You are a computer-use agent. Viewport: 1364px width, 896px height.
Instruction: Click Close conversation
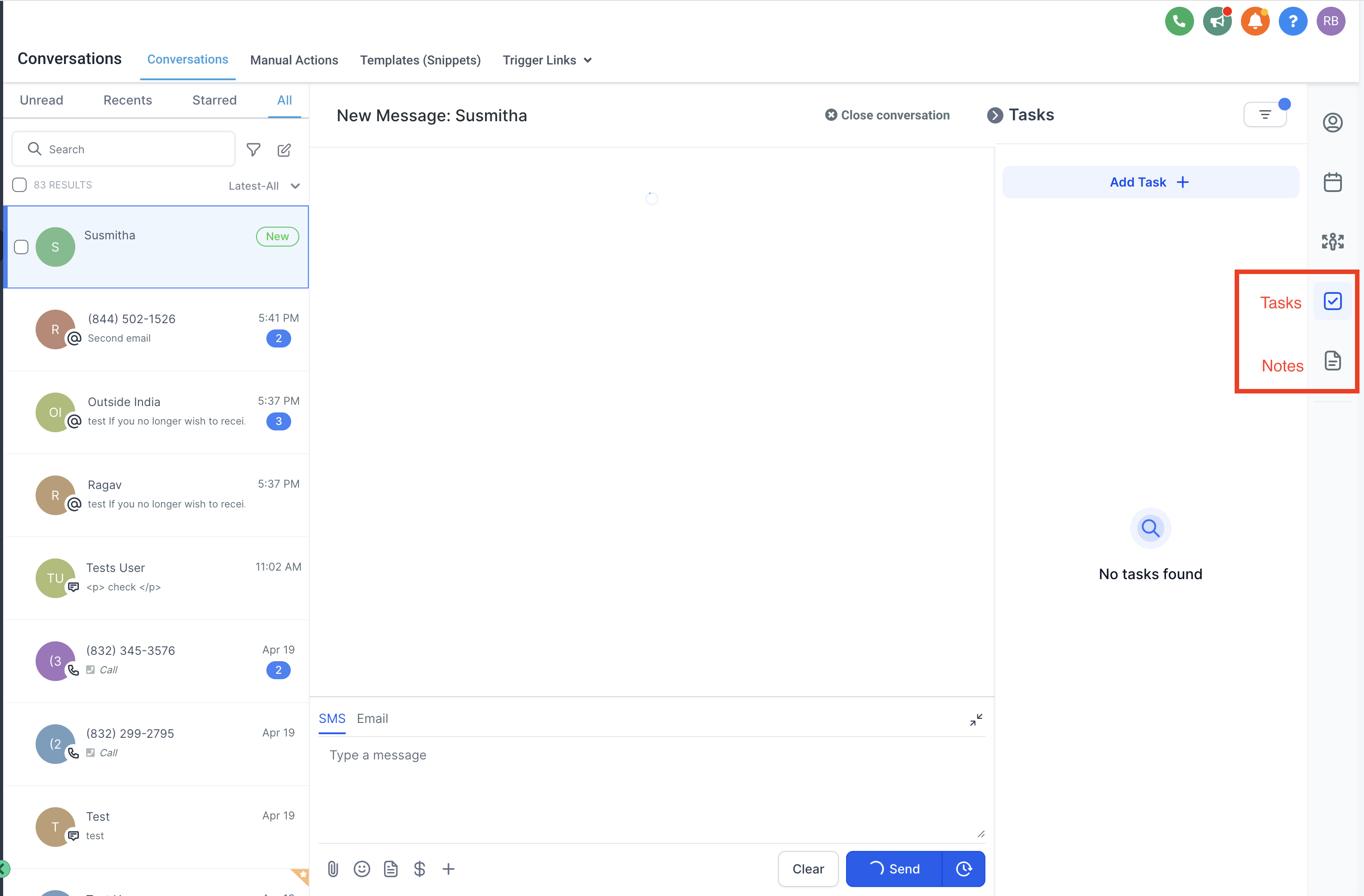(x=887, y=115)
